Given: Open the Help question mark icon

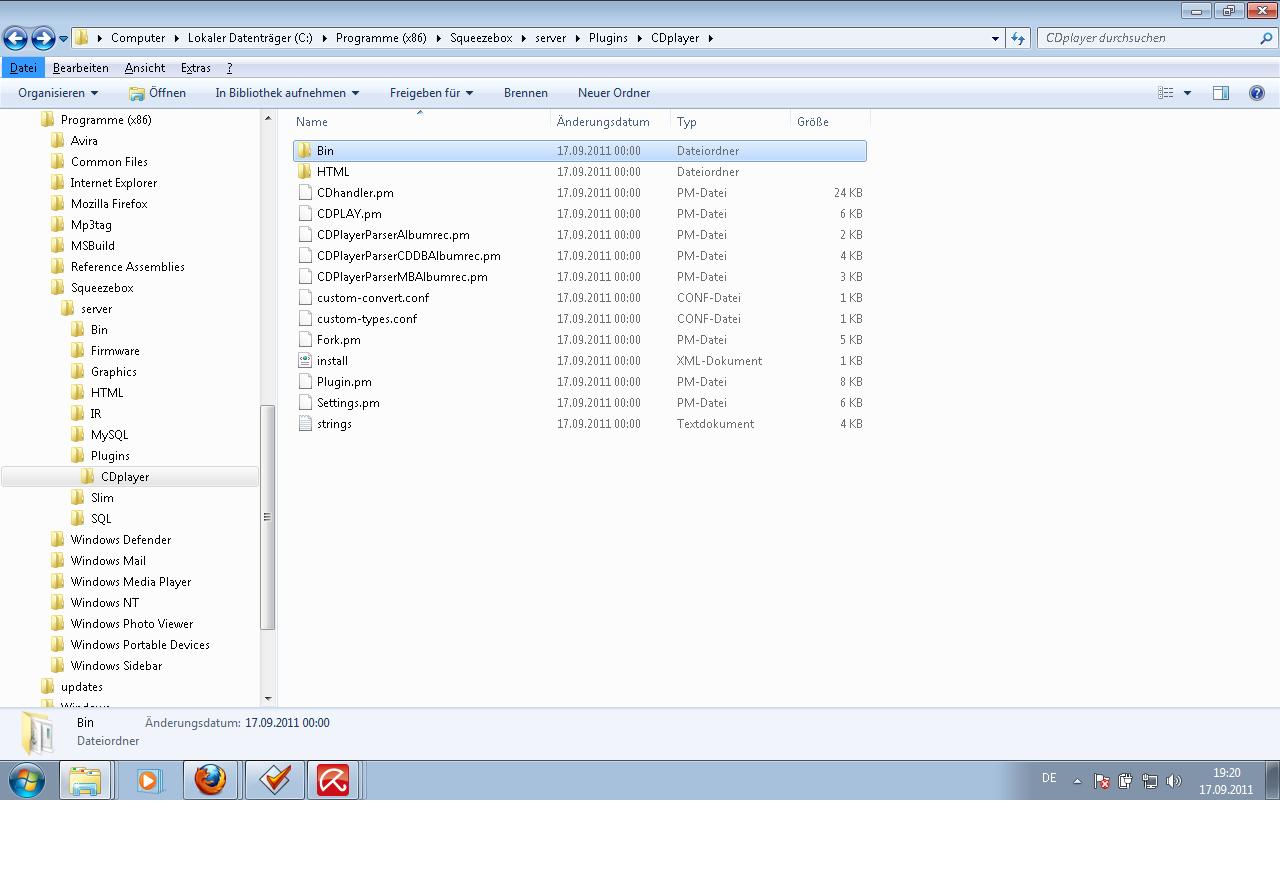Looking at the screenshot, I should point(1256,93).
